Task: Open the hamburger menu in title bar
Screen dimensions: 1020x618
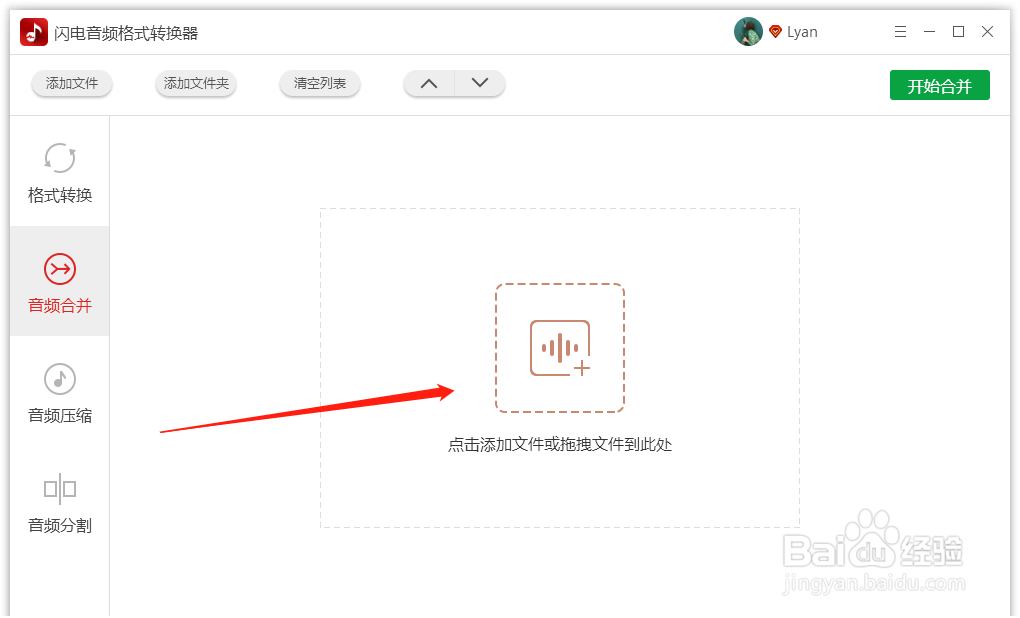Action: (x=900, y=31)
